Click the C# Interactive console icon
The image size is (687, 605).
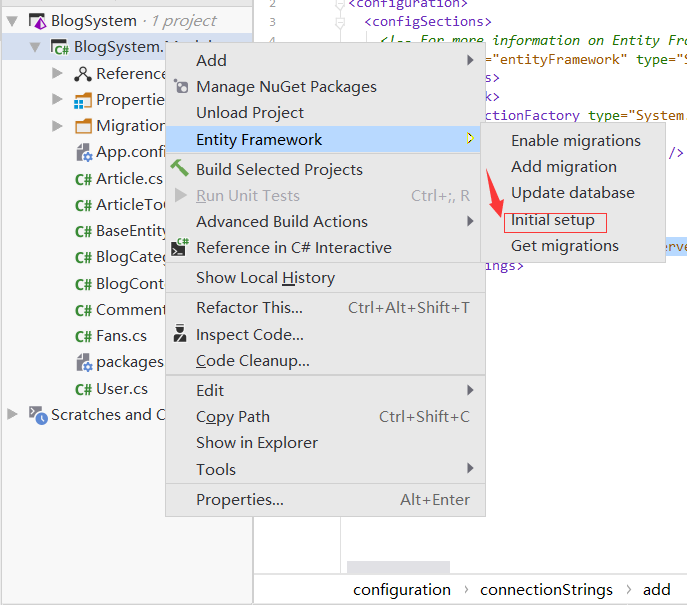click(180, 247)
